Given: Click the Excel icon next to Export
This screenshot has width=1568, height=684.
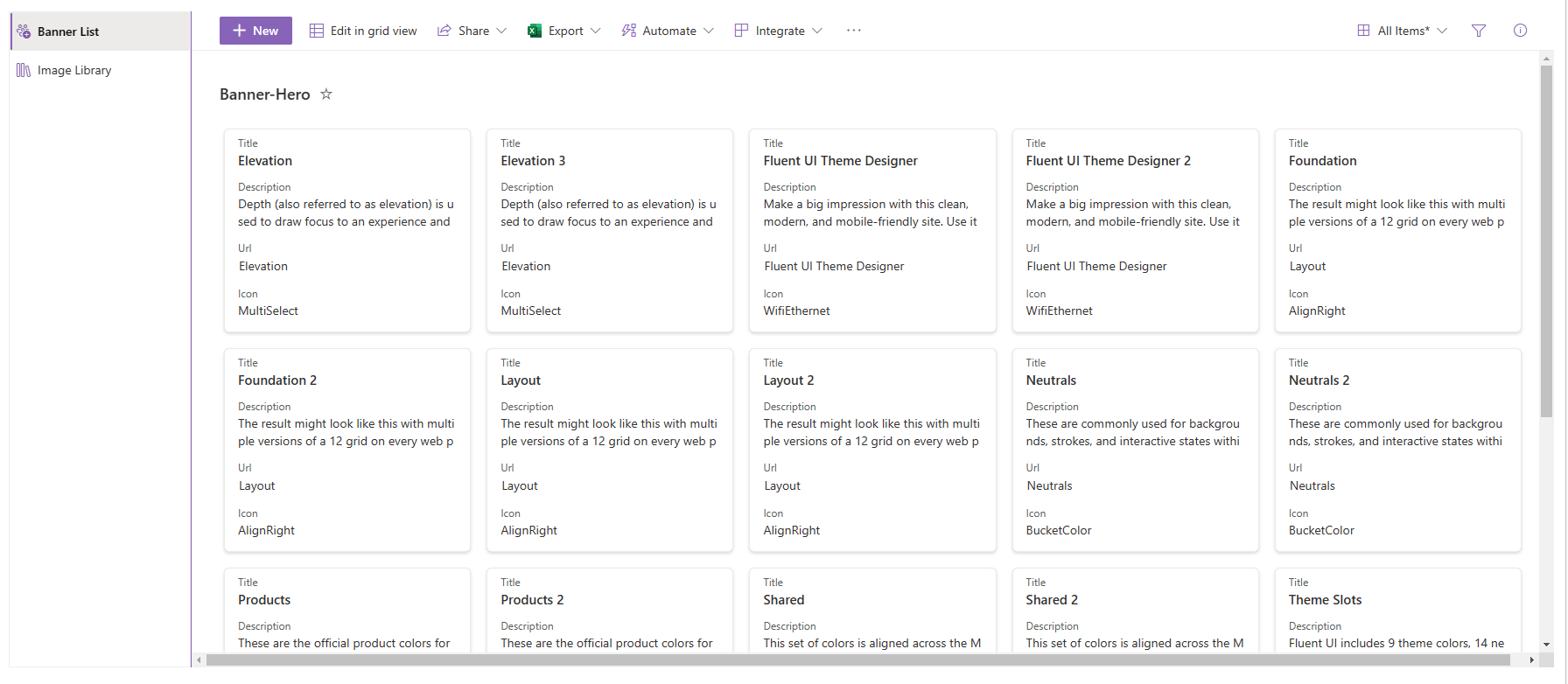Looking at the screenshot, I should (x=534, y=31).
